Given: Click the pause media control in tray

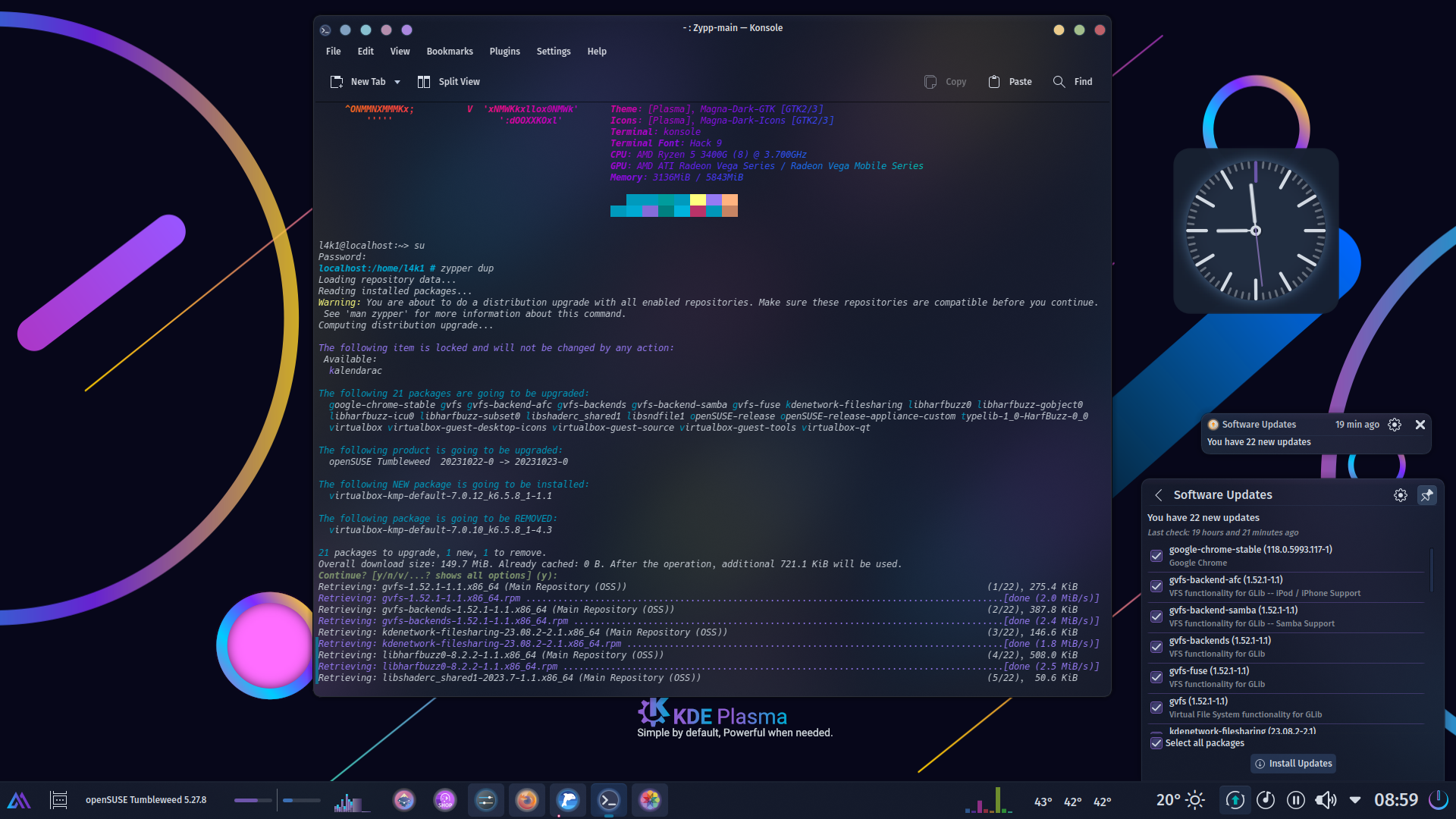Looking at the screenshot, I should 1296,800.
